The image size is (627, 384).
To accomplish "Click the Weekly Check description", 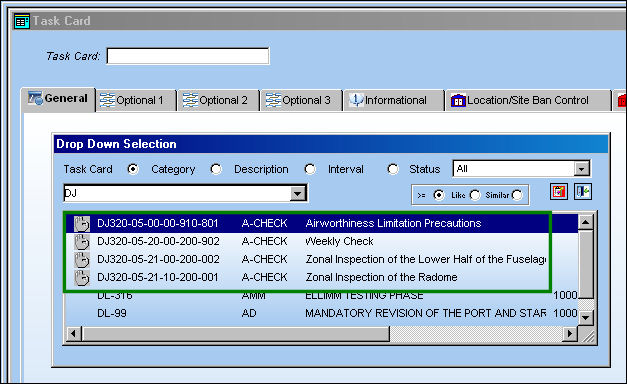I will (x=339, y=241).
